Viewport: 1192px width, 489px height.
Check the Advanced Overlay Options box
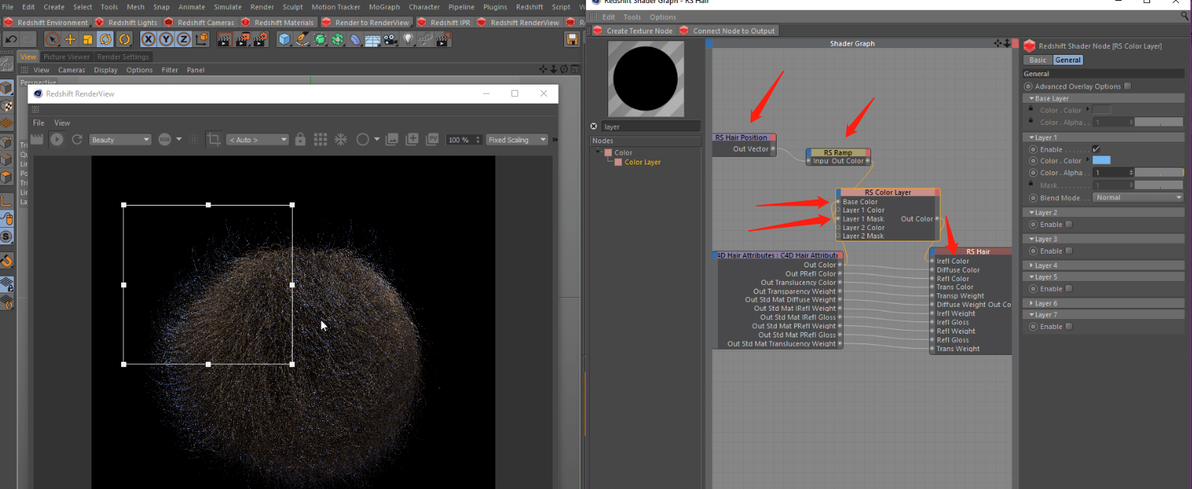1127,87
